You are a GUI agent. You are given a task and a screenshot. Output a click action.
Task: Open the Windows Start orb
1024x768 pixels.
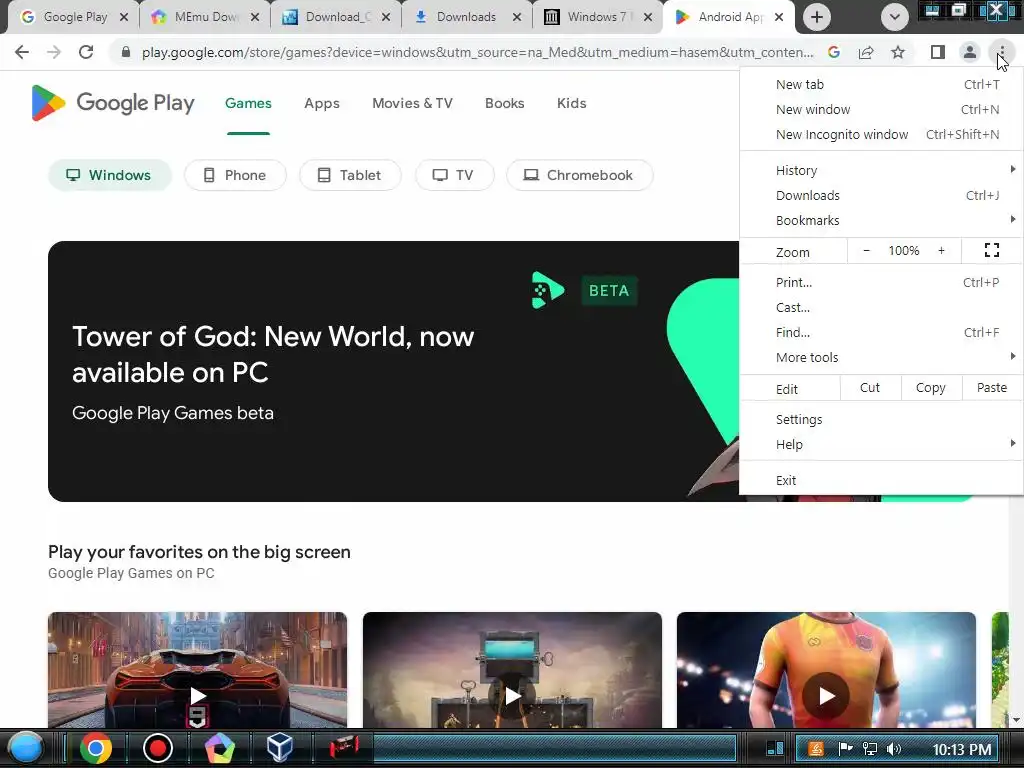(25, 748)
